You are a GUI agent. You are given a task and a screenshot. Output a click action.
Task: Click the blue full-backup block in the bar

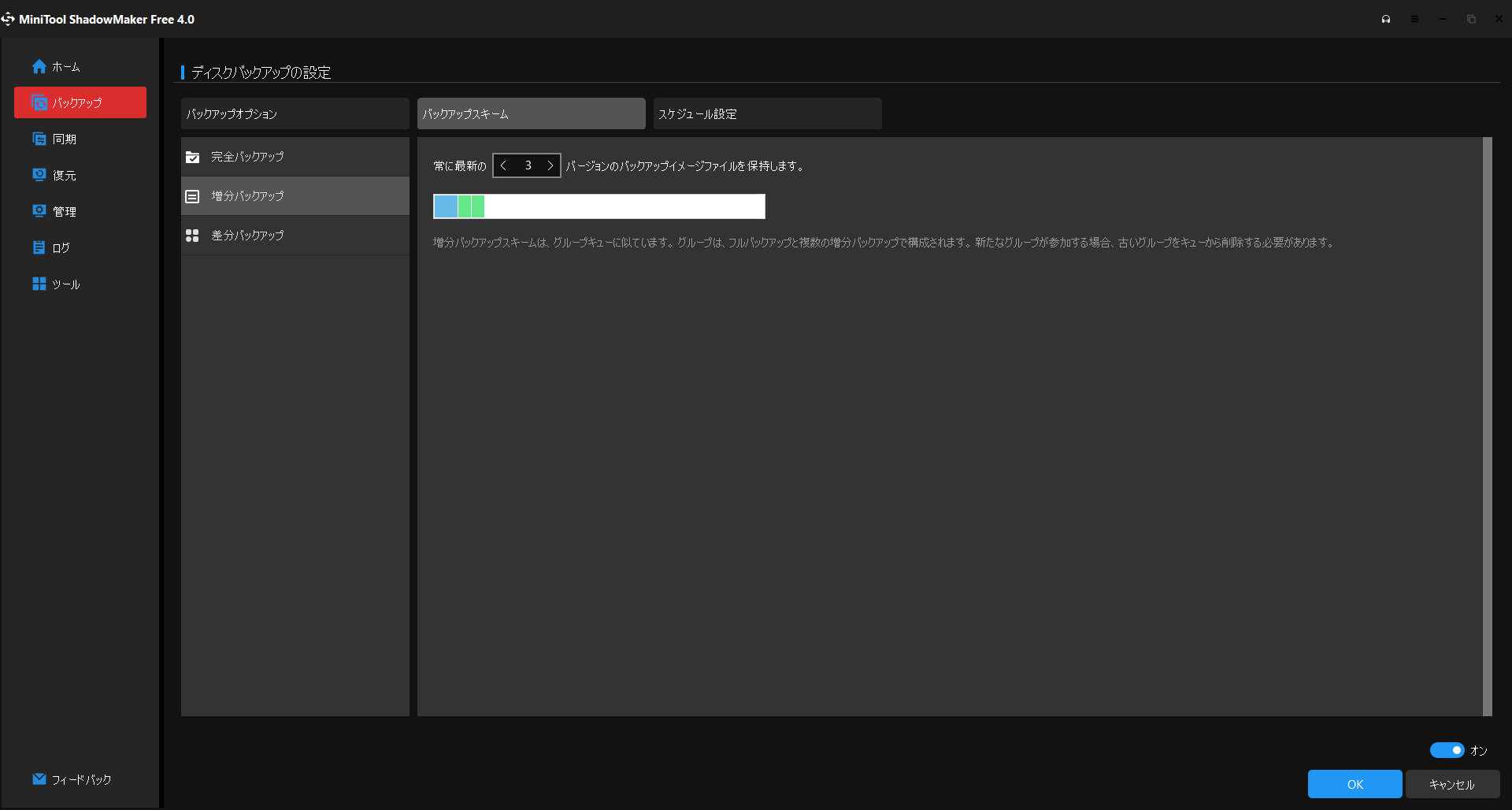[x=446, y=206]
